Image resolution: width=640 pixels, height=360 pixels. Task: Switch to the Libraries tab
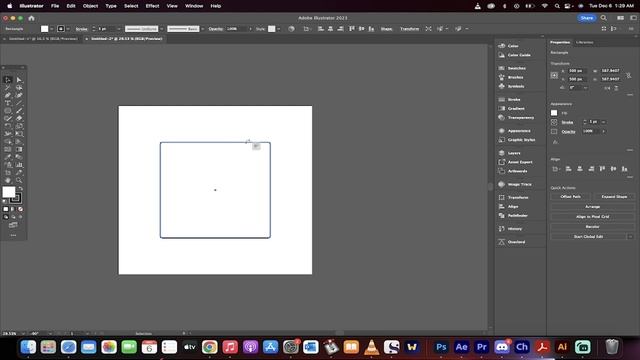tap(584, 42)
